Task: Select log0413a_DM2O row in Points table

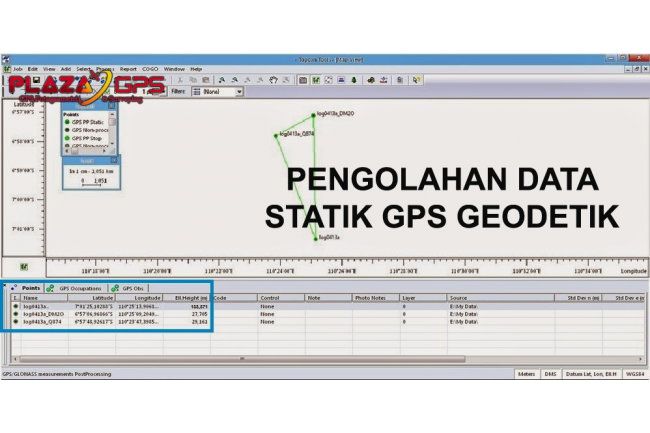Action: click(45, 313)
